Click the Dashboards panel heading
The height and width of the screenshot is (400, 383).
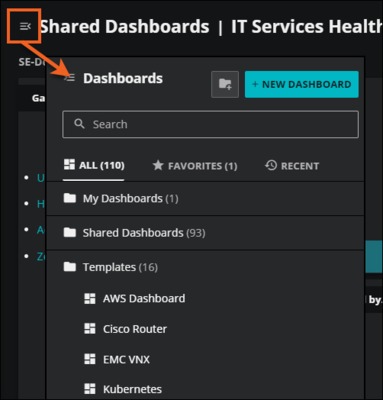(x=123, y=78)
